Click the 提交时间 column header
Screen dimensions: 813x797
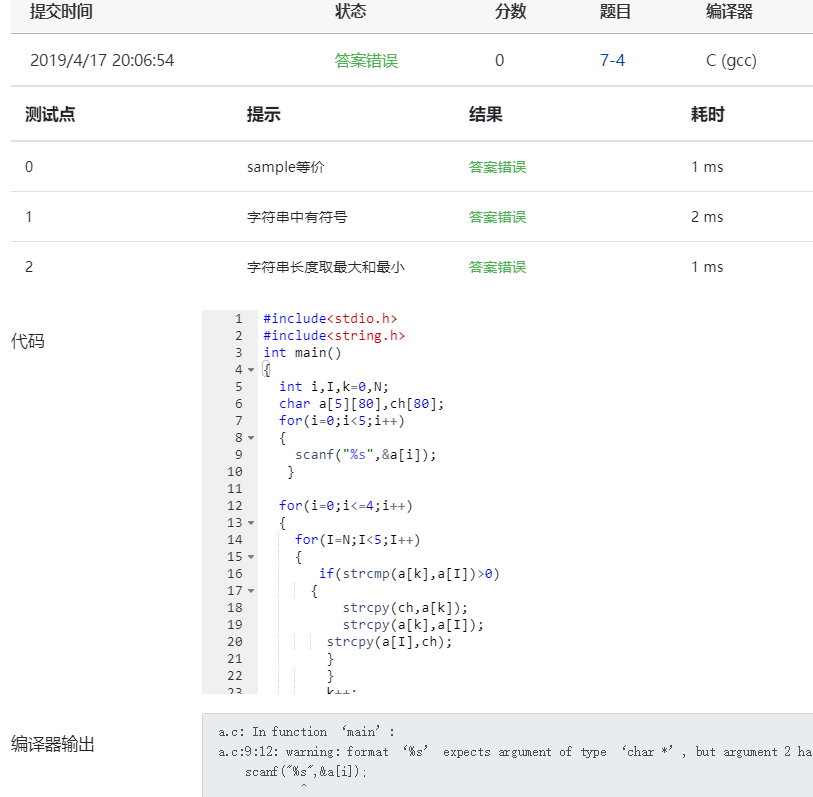point(61,11)
